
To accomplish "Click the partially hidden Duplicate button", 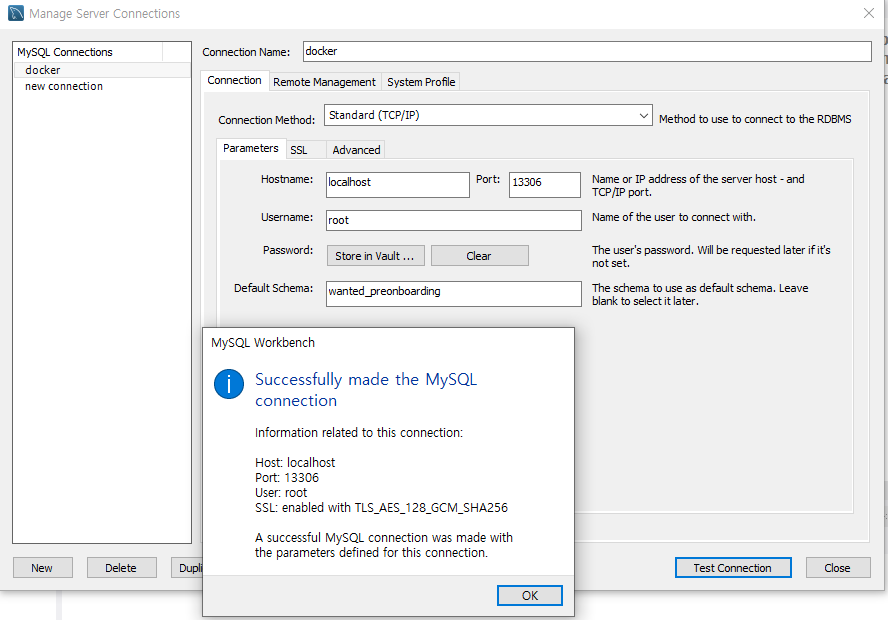I will [187, 568].
